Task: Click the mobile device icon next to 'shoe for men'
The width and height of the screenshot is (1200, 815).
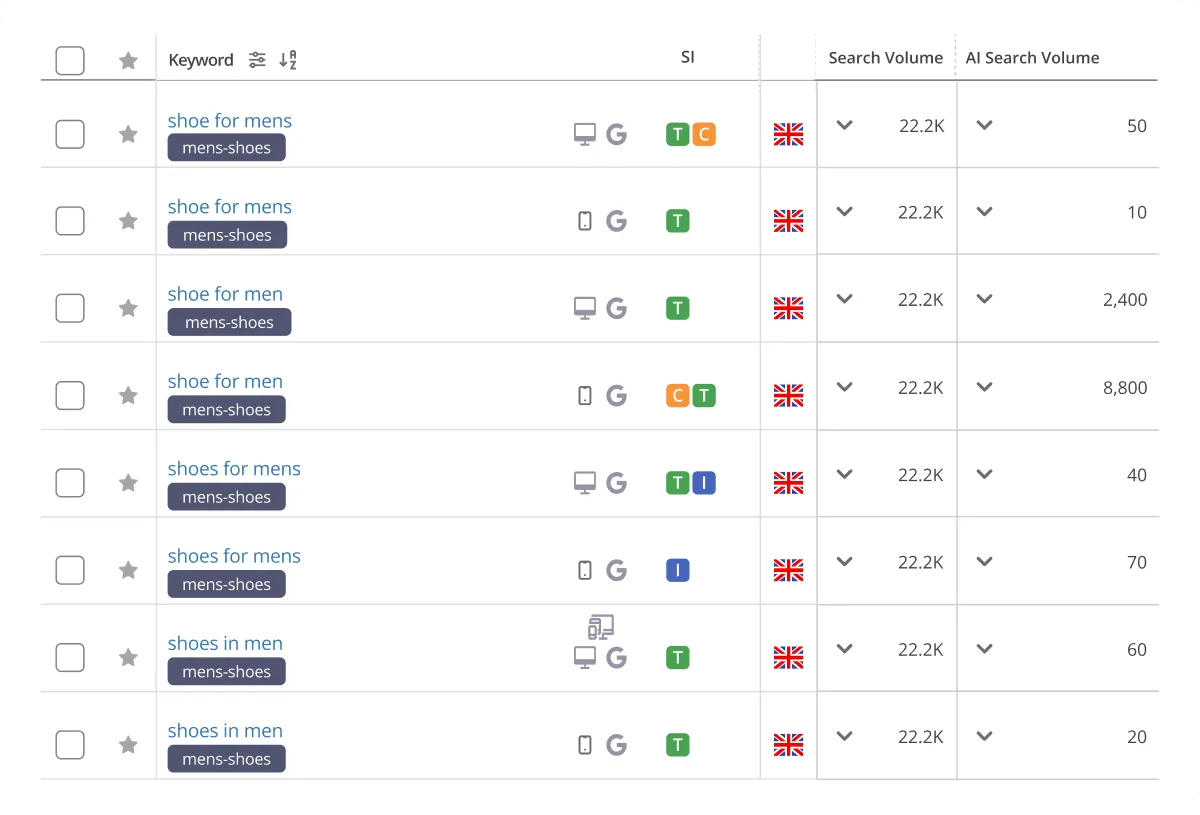Action: (x=585, y=395)
